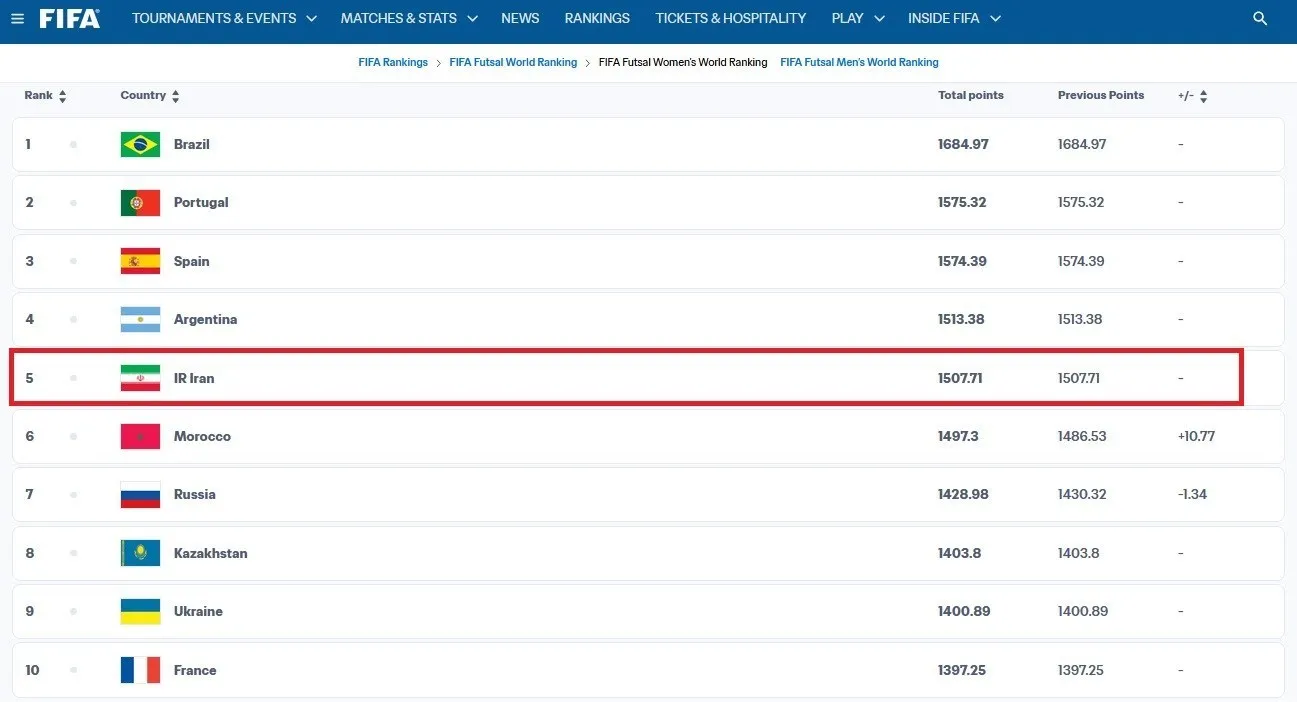
Task: Click the France flag icon
Action: pyautogui.click(x=140, y=670)
